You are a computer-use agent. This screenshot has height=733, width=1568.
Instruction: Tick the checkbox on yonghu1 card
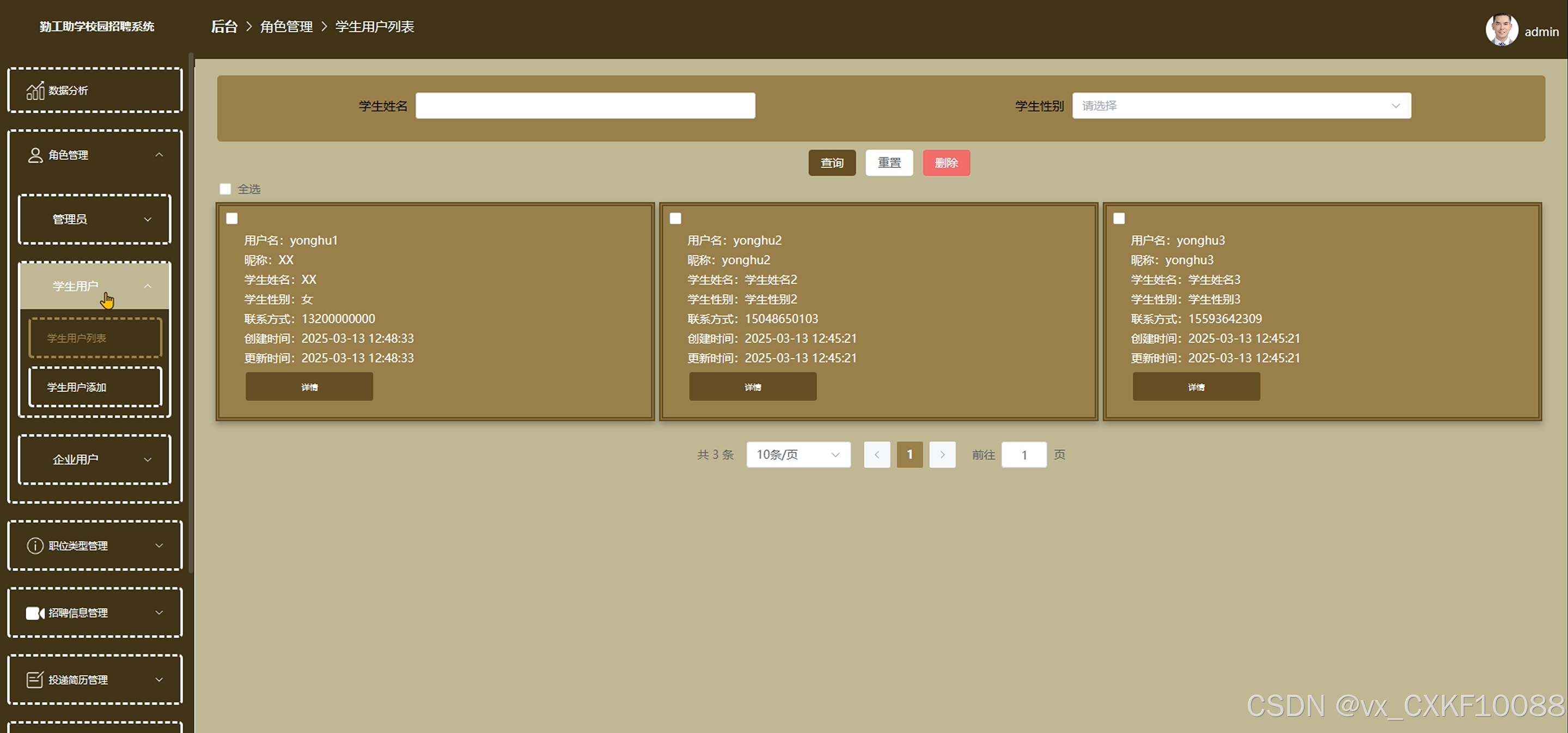coord(232,219)
